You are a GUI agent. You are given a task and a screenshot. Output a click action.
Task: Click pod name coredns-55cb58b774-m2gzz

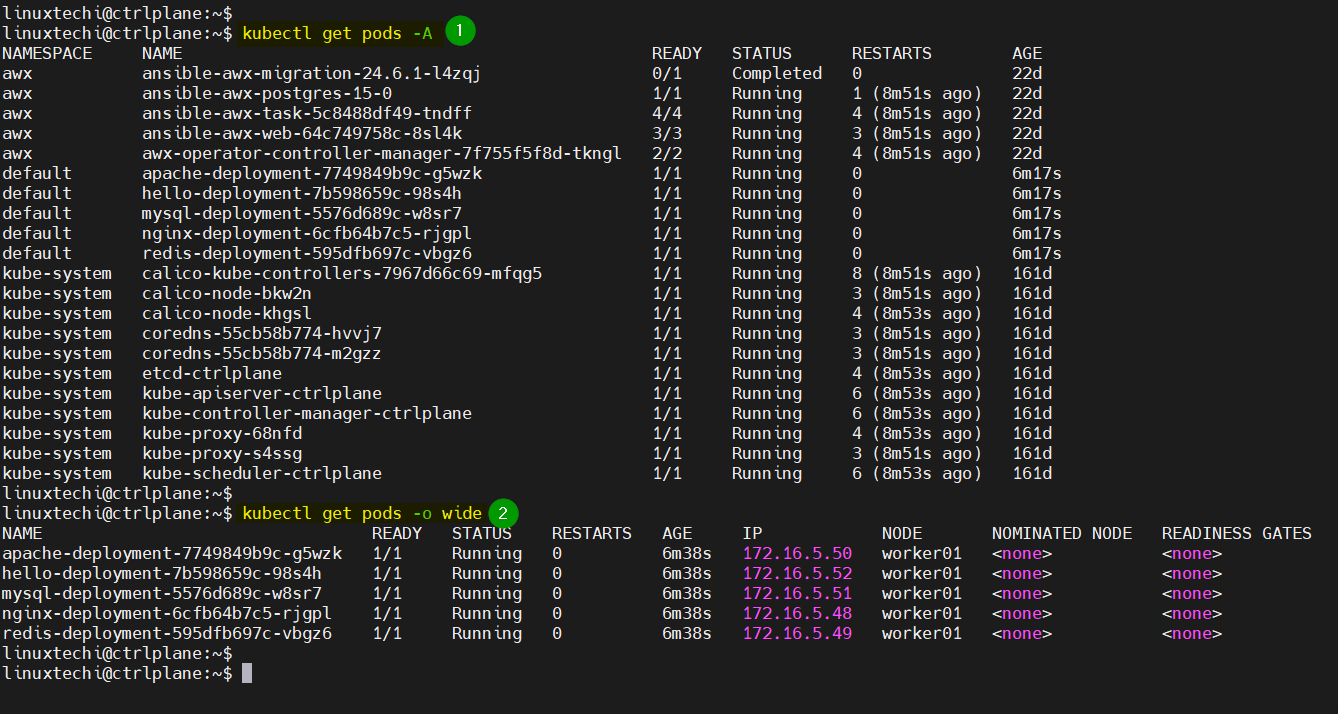262,354
